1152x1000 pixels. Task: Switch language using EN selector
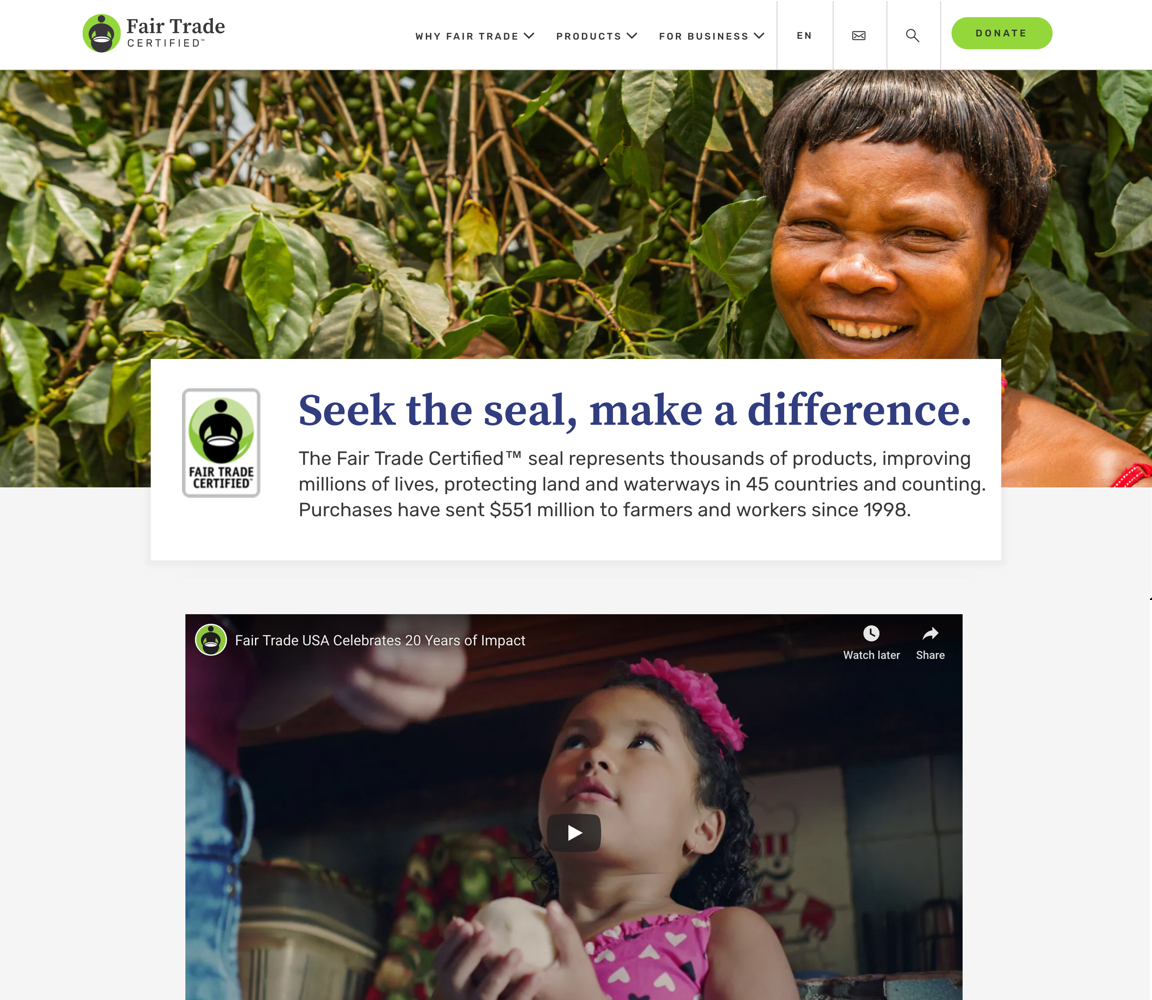804,35
